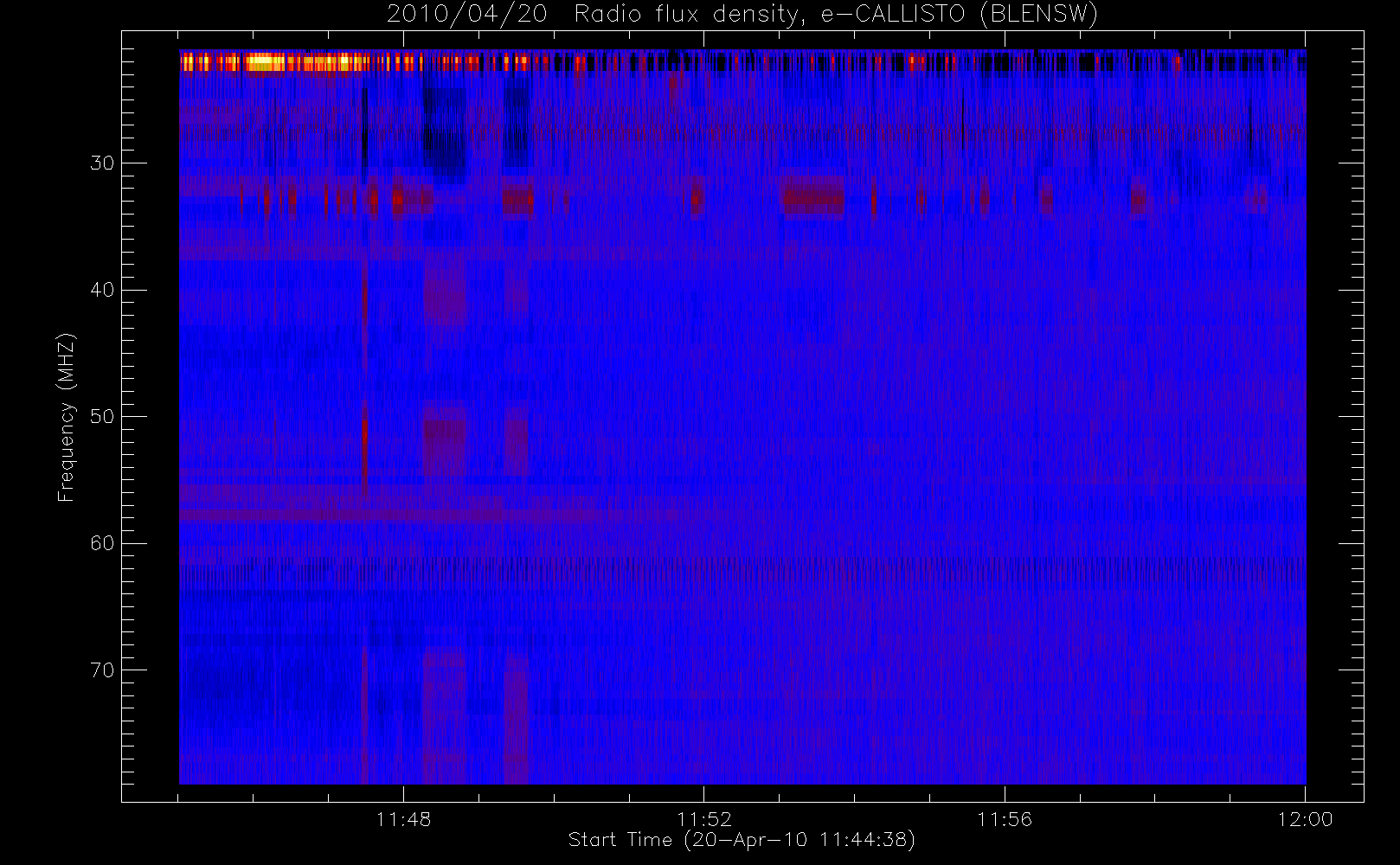Click the Frequency (MHZ) axis label

pyautogui.click(x=67, y=417)
